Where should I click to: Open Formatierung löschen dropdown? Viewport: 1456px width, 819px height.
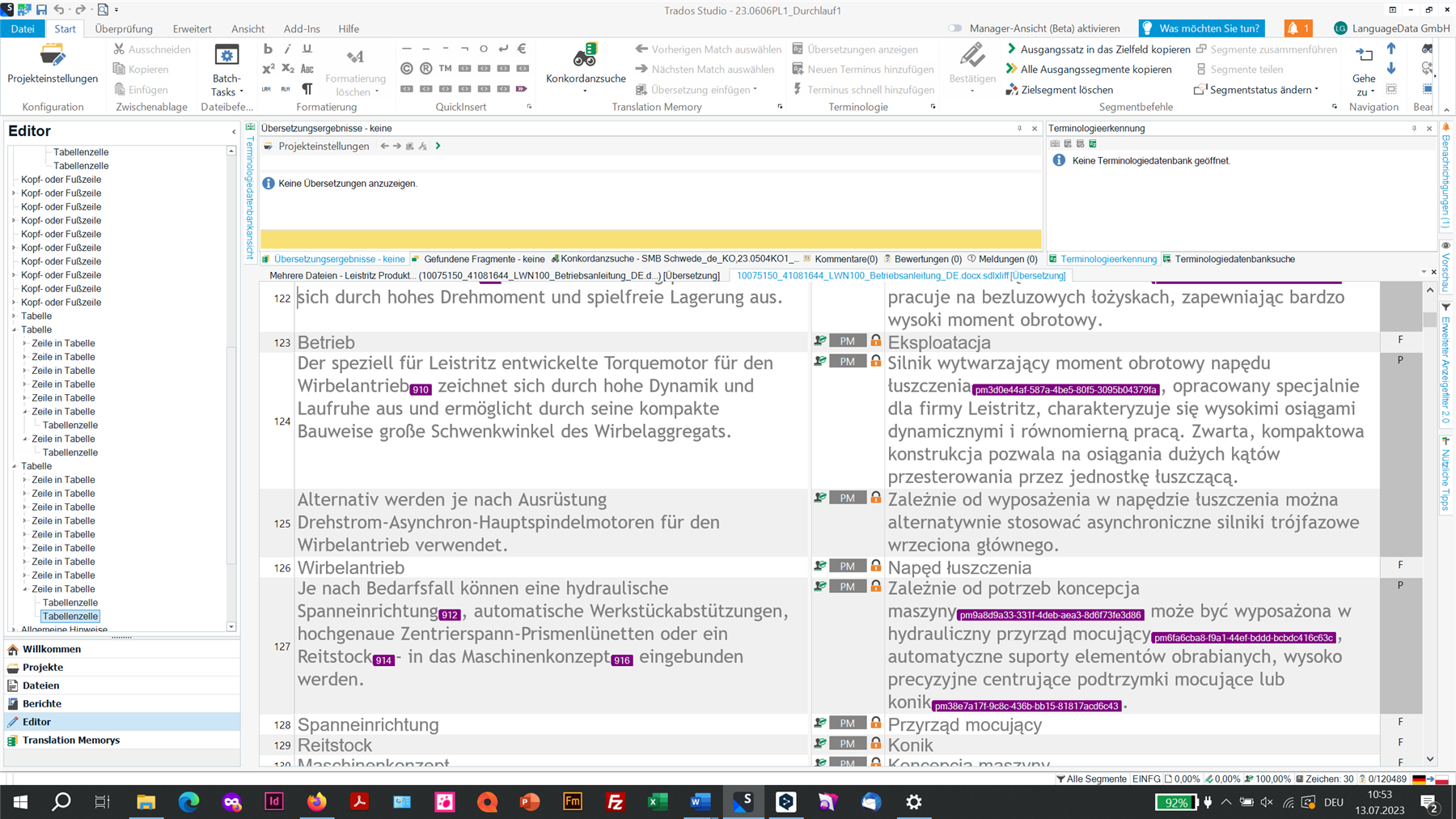(x=355, y=70)
